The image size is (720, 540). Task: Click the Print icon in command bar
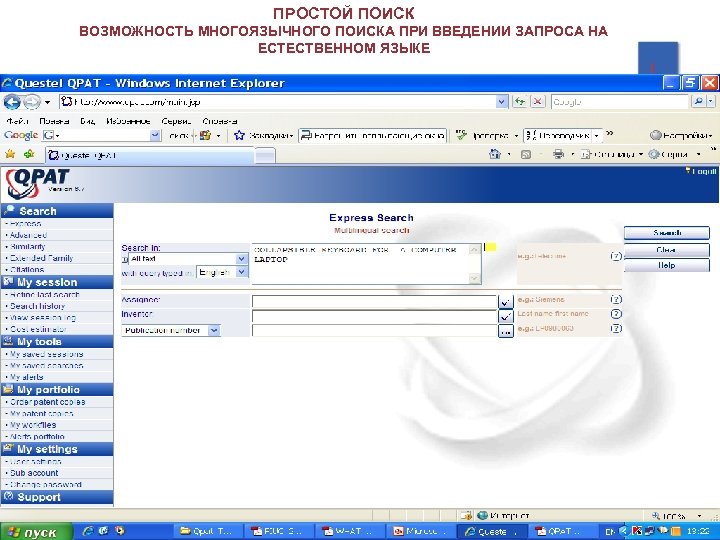pyautogui.click(x=558, y=154)
